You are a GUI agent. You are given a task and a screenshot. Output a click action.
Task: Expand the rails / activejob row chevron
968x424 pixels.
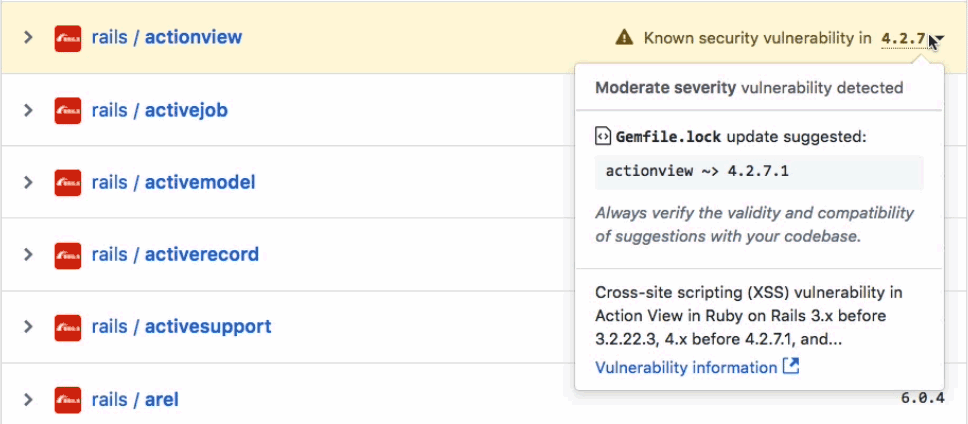27,110
